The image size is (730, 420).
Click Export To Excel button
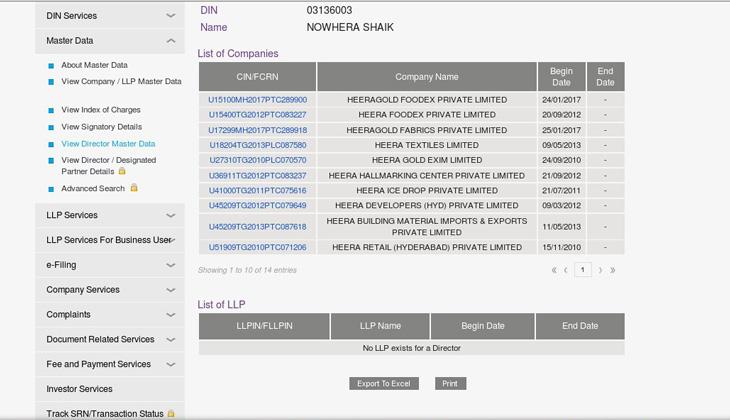[x=384, y=384]
